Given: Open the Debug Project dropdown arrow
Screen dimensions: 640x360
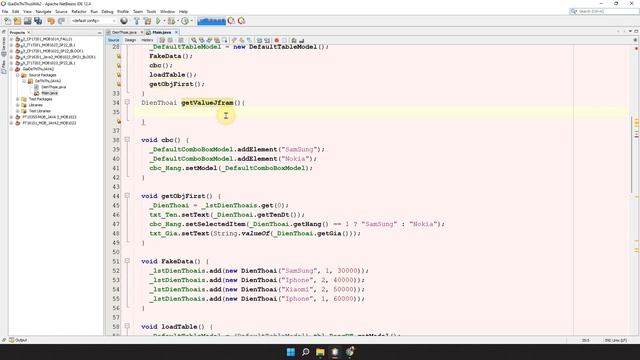Looking at the screenshot, I should pos(178,21).
